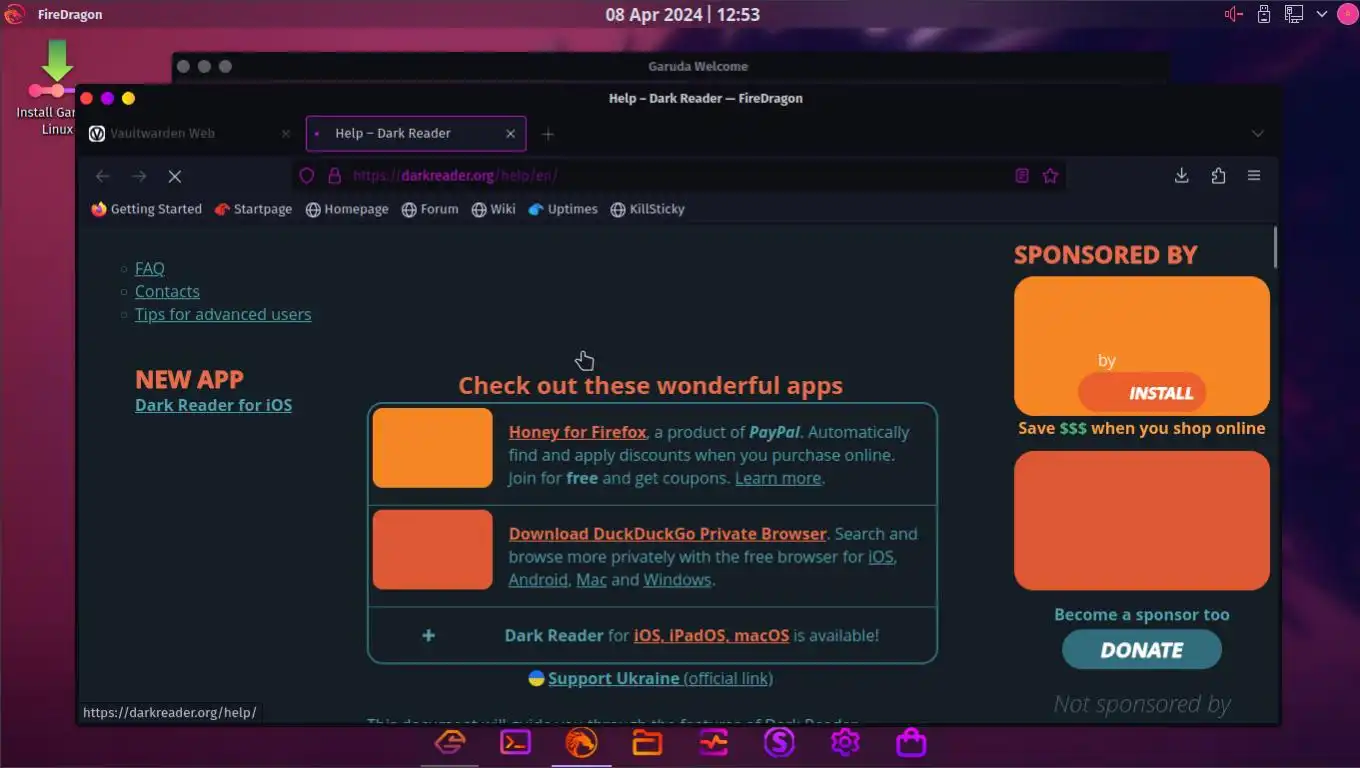Screen dimensions: 1360x768
Task: Close the Help – Dark Reader tab
Action: pos(511,133)
